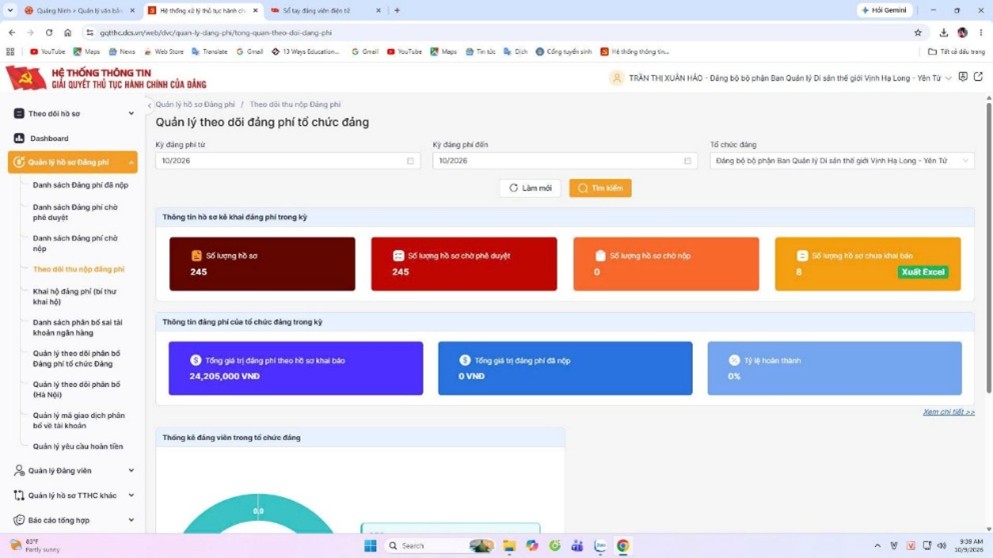Click the volume icon in system tray

pyautogui.click(x=942, y=545)
